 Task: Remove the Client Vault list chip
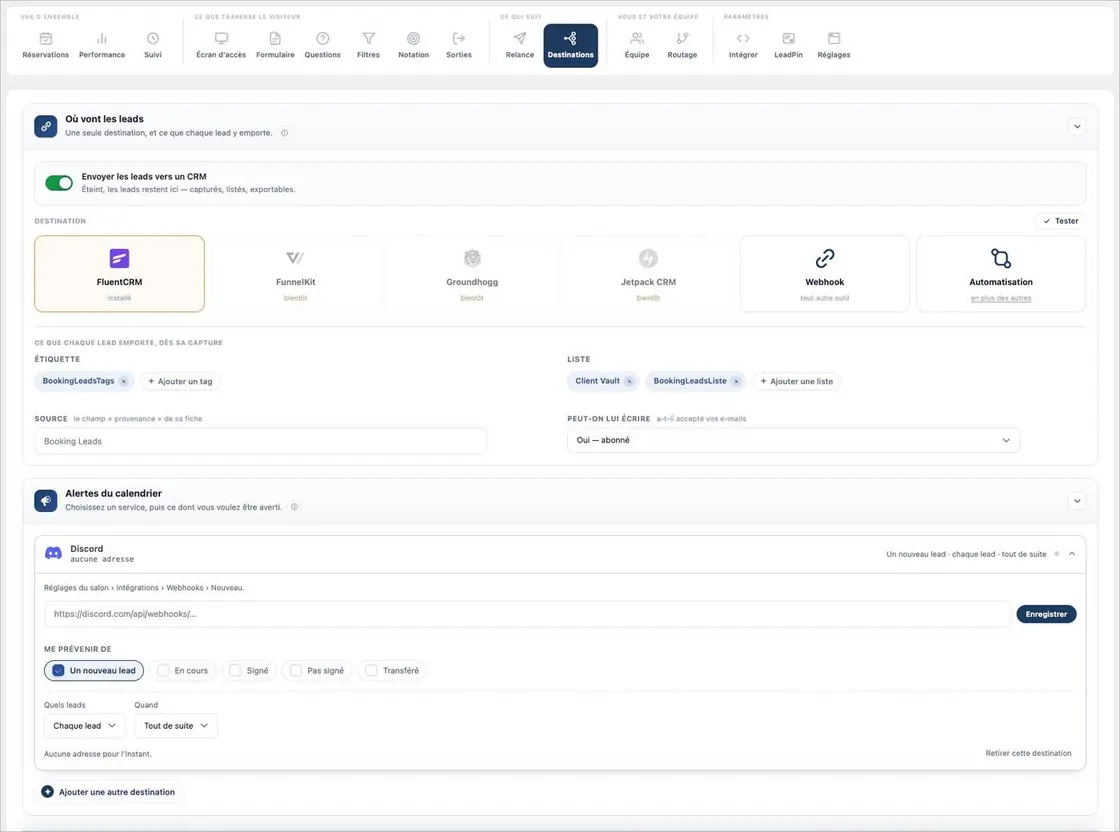point(629,381)
